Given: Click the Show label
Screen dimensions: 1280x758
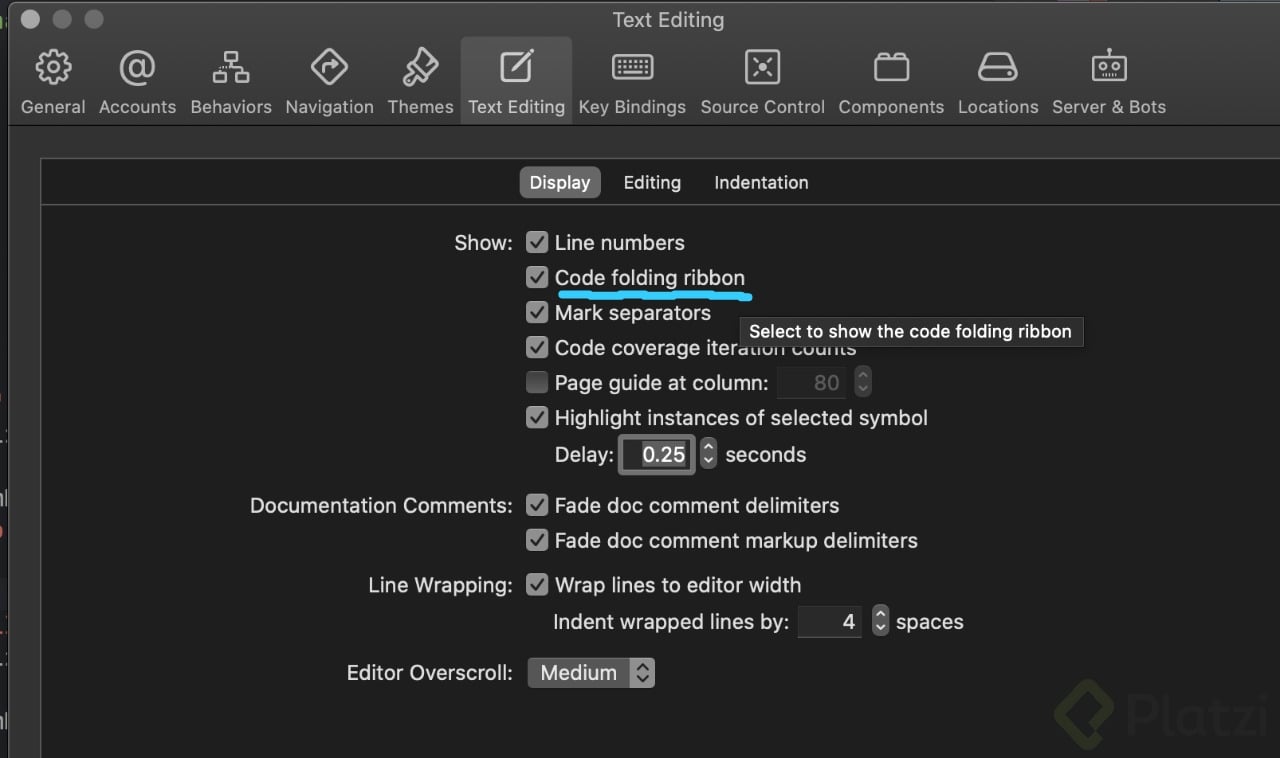Looking at the screenshot, I should click(x=483, y=243).
